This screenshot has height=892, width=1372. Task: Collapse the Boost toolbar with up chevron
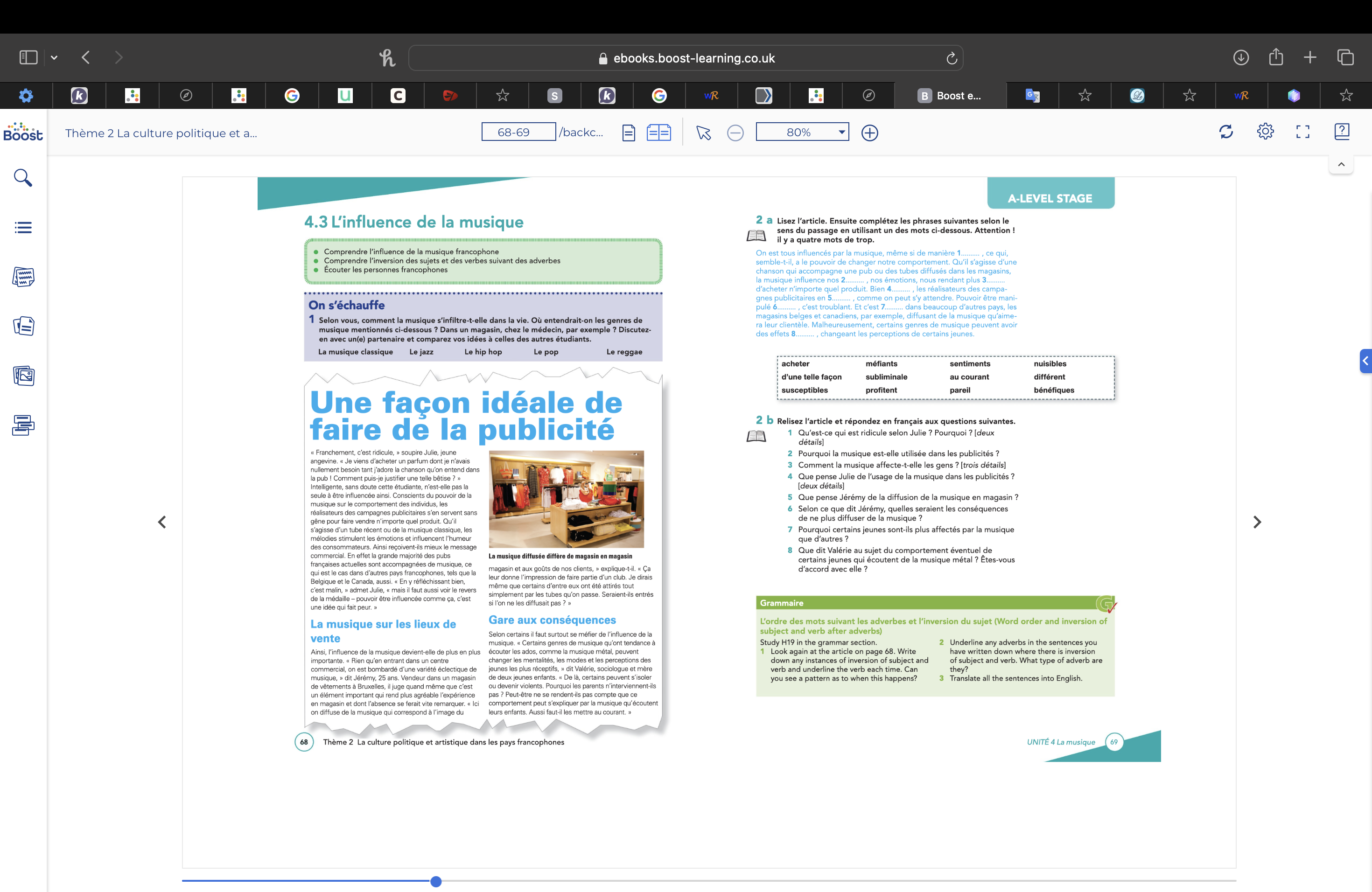[x=1341, y=164]
